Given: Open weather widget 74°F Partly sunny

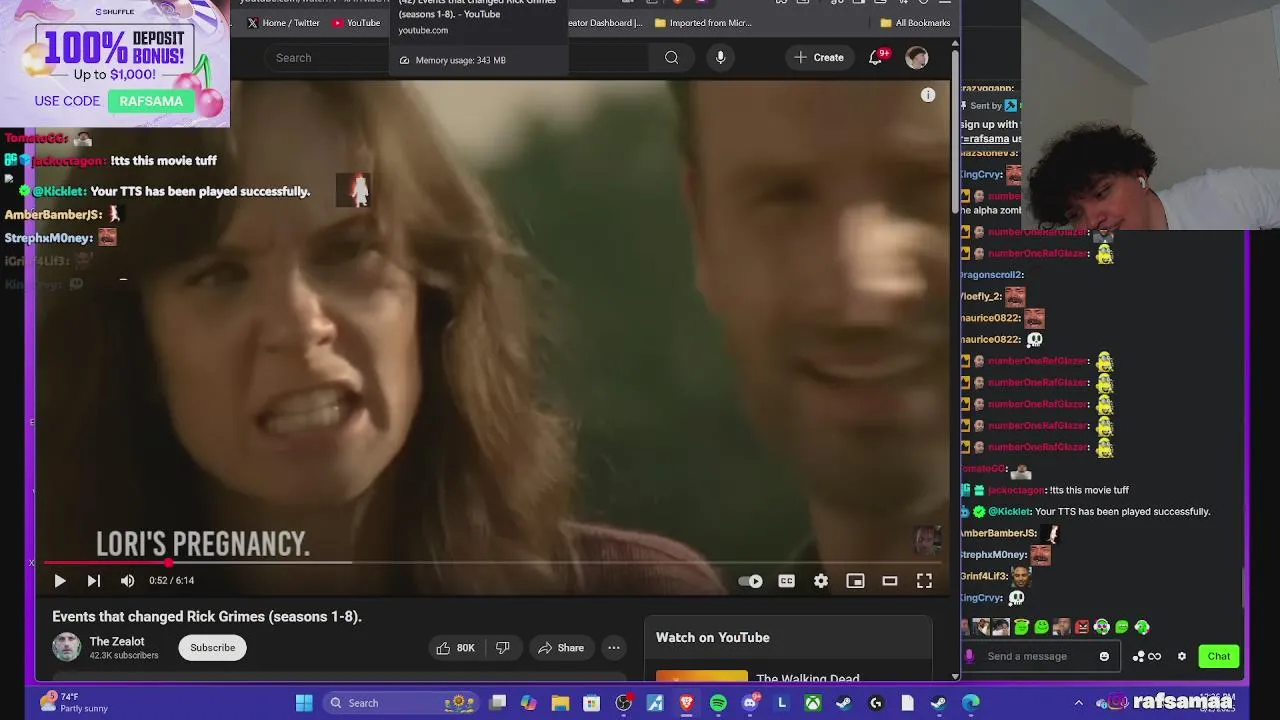Looking at the screenshot, I should coord(75,703).
